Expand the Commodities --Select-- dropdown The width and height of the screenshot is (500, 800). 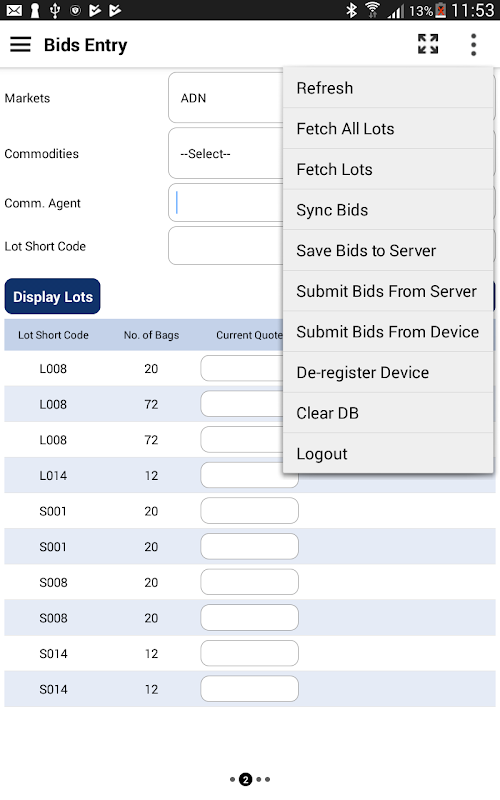226,153
